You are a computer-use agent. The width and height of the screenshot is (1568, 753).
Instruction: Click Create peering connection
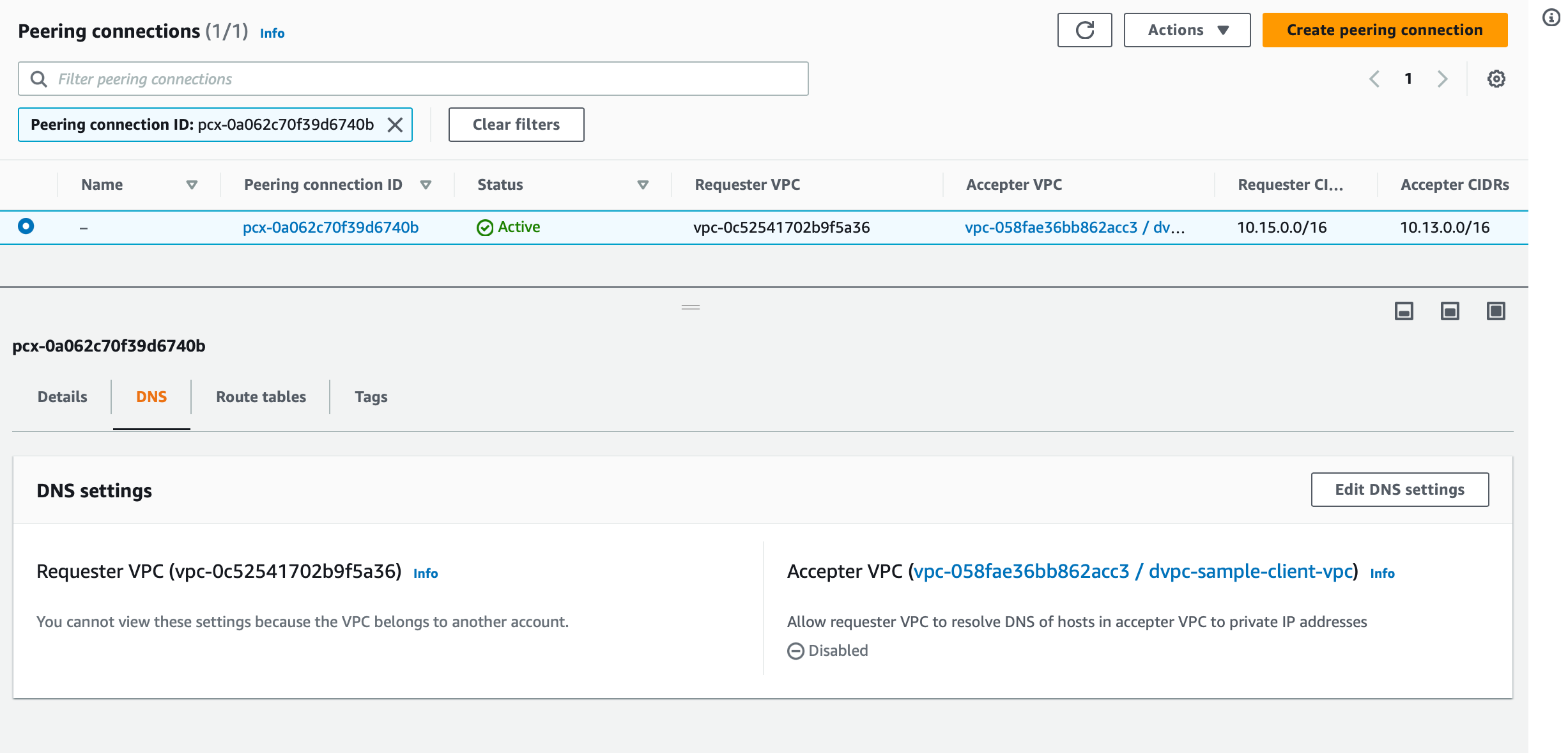coord(1384,29)
